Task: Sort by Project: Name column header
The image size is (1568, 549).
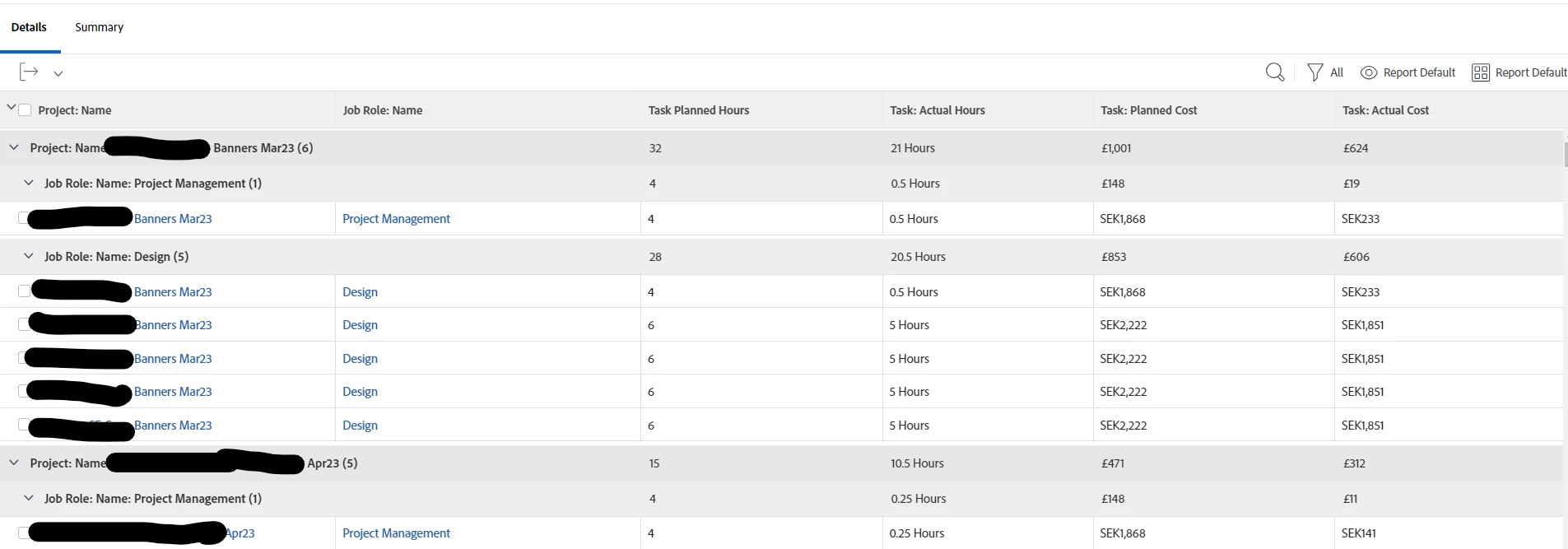Action: [x=75, y=110]
